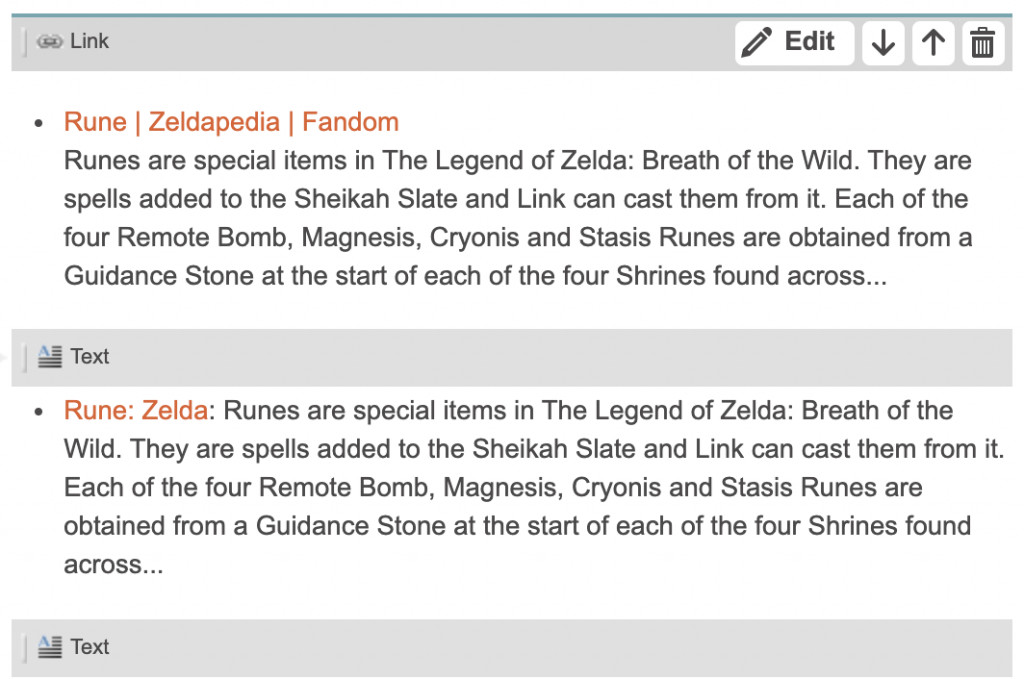Click the Edit button on the Link block
The image size is (1024, 679).
click(794, 42)
